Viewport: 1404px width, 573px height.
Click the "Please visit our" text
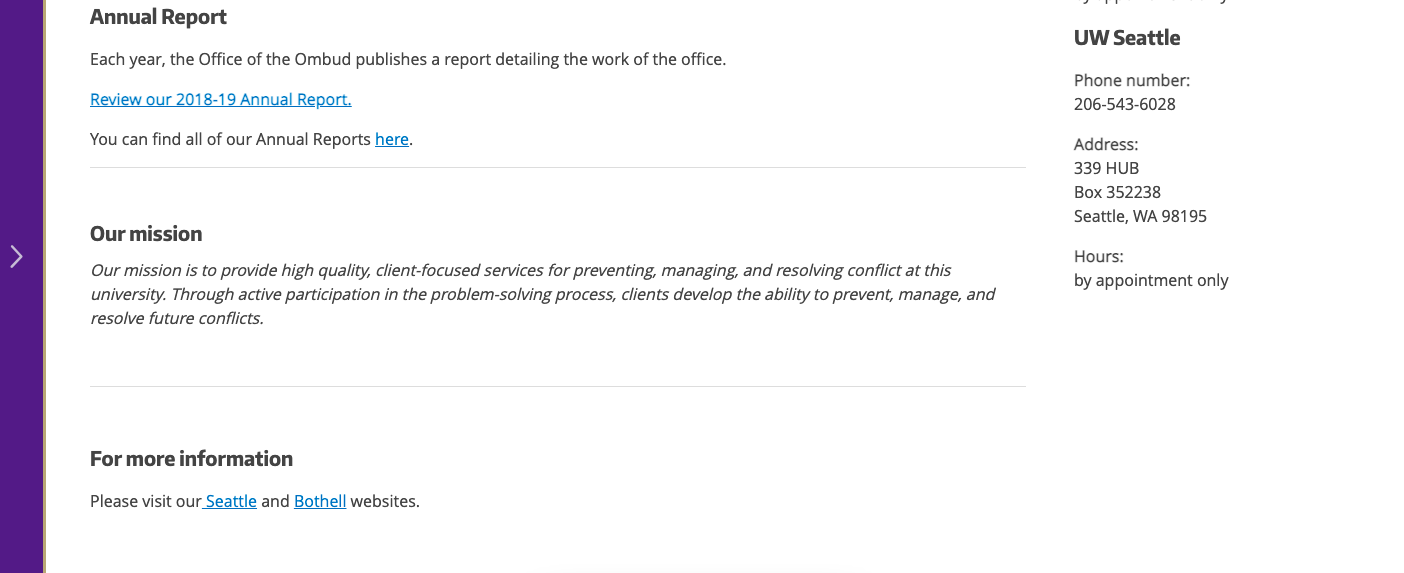coord(145,501)
